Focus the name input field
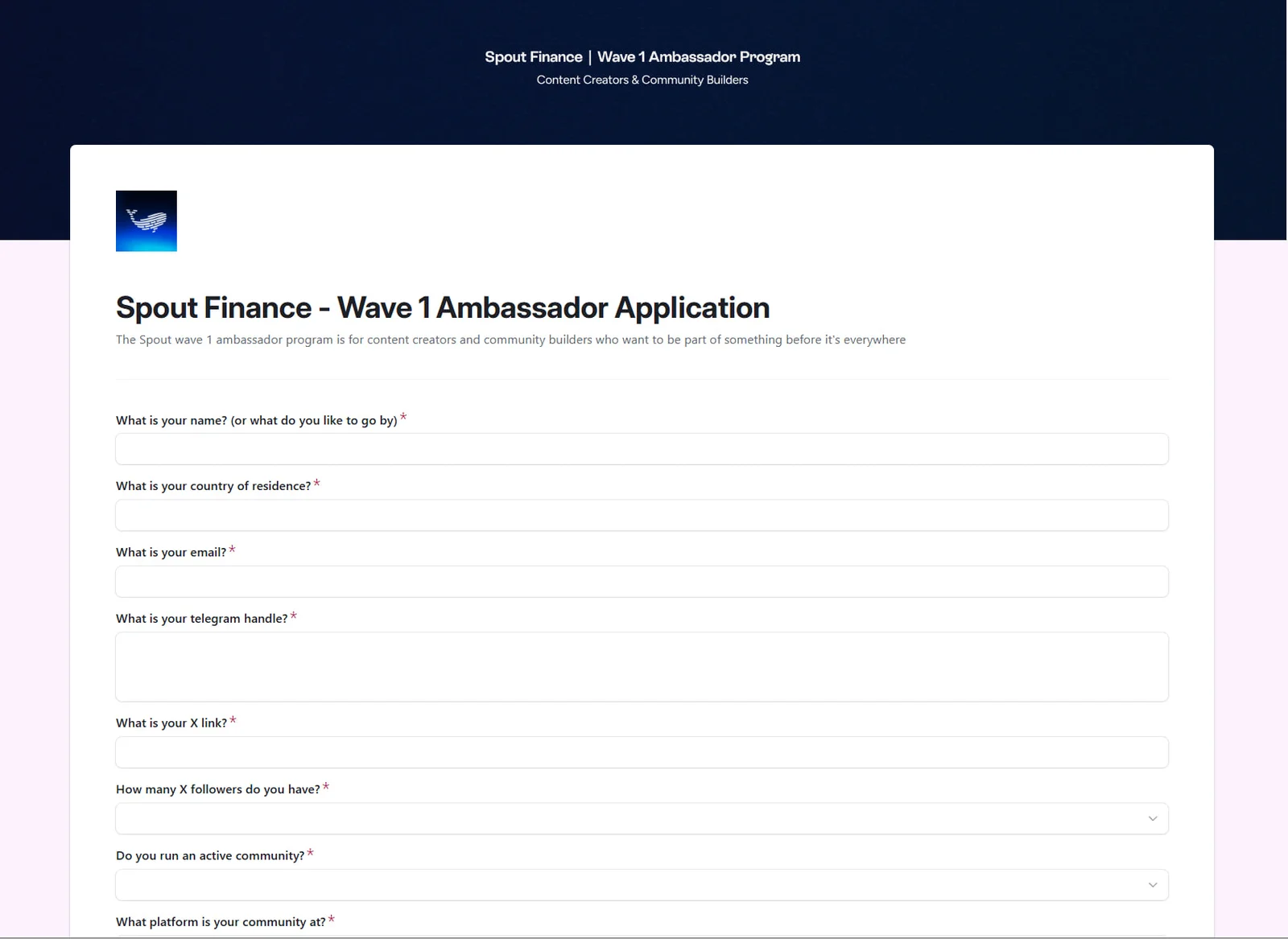The image size is (1288, 939). pyautogui.click(x=642, y=449)
